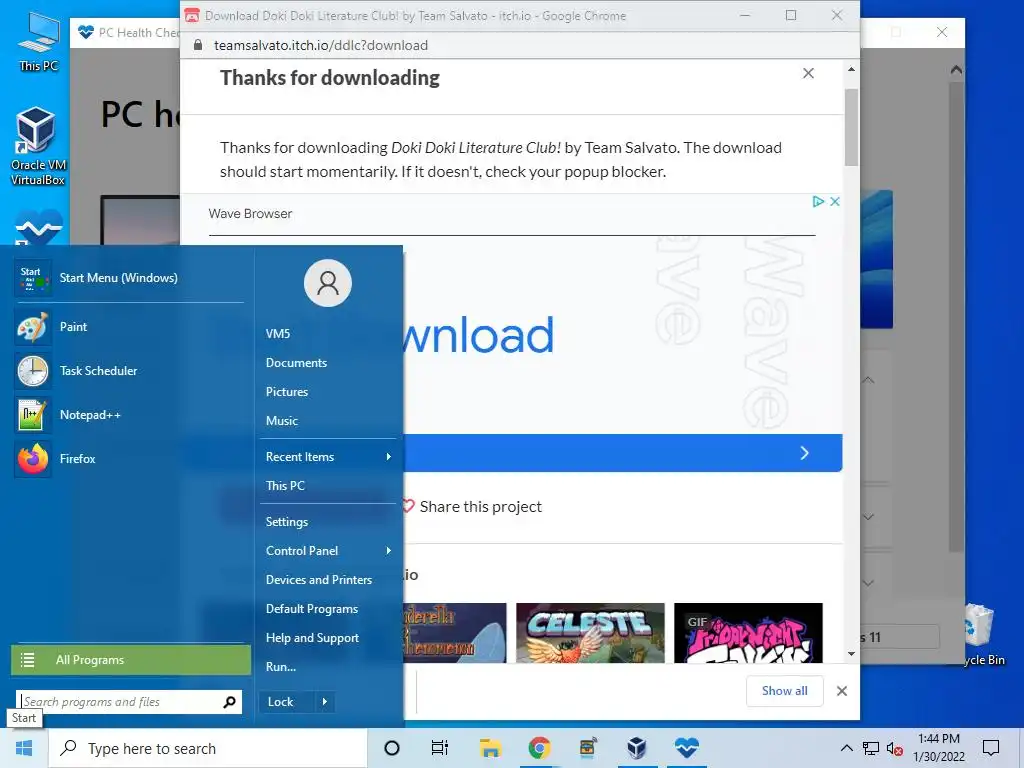Click the taskbar Type here to search box

[x=208, y=748]
